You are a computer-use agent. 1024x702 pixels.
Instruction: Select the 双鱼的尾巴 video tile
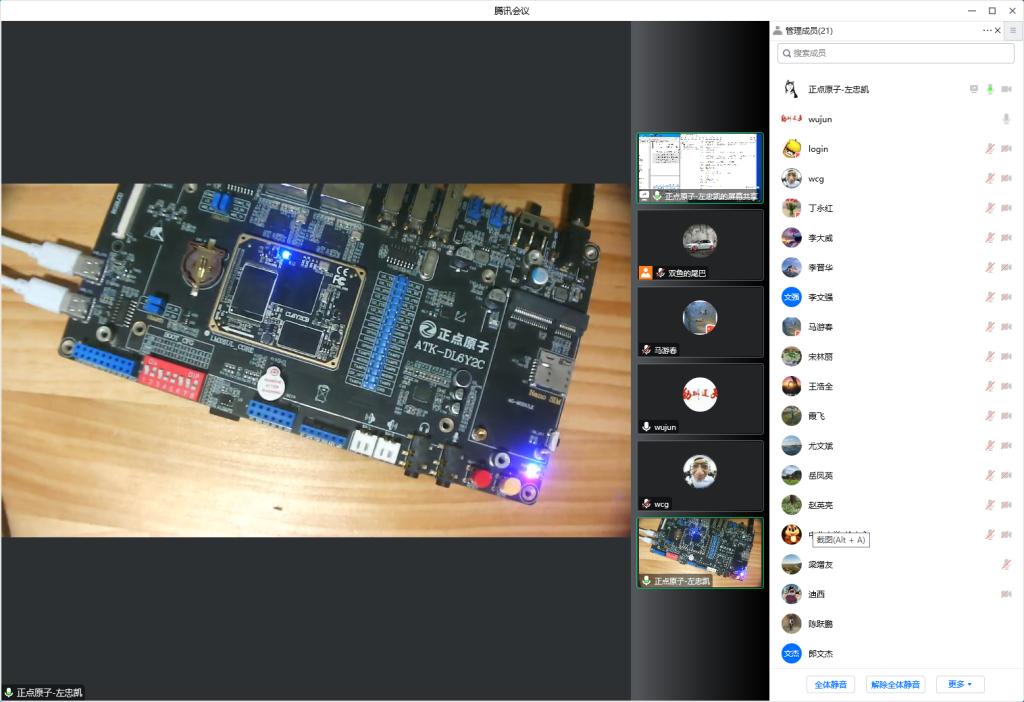click(700, 244)
